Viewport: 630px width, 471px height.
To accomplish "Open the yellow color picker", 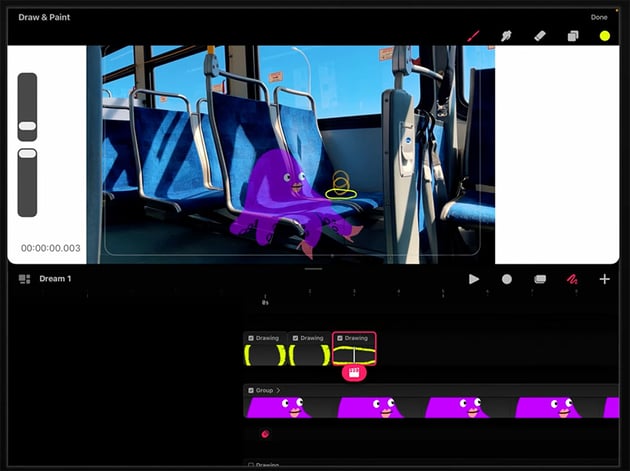I will pyautogui.click(x=605, y=36).
